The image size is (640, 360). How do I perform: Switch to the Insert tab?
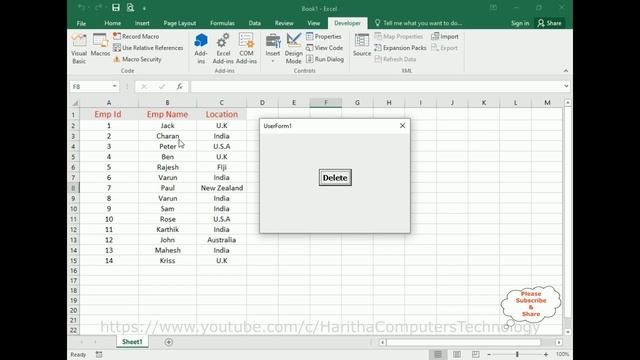pyautogui.click(x=142, y=23)
